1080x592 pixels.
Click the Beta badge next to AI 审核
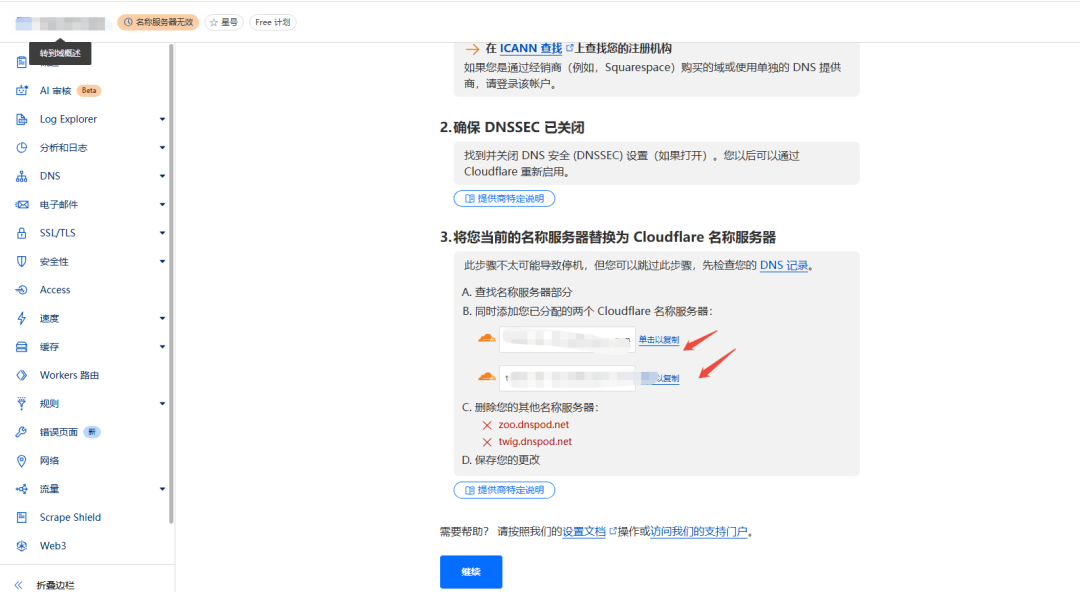point(89,90)
